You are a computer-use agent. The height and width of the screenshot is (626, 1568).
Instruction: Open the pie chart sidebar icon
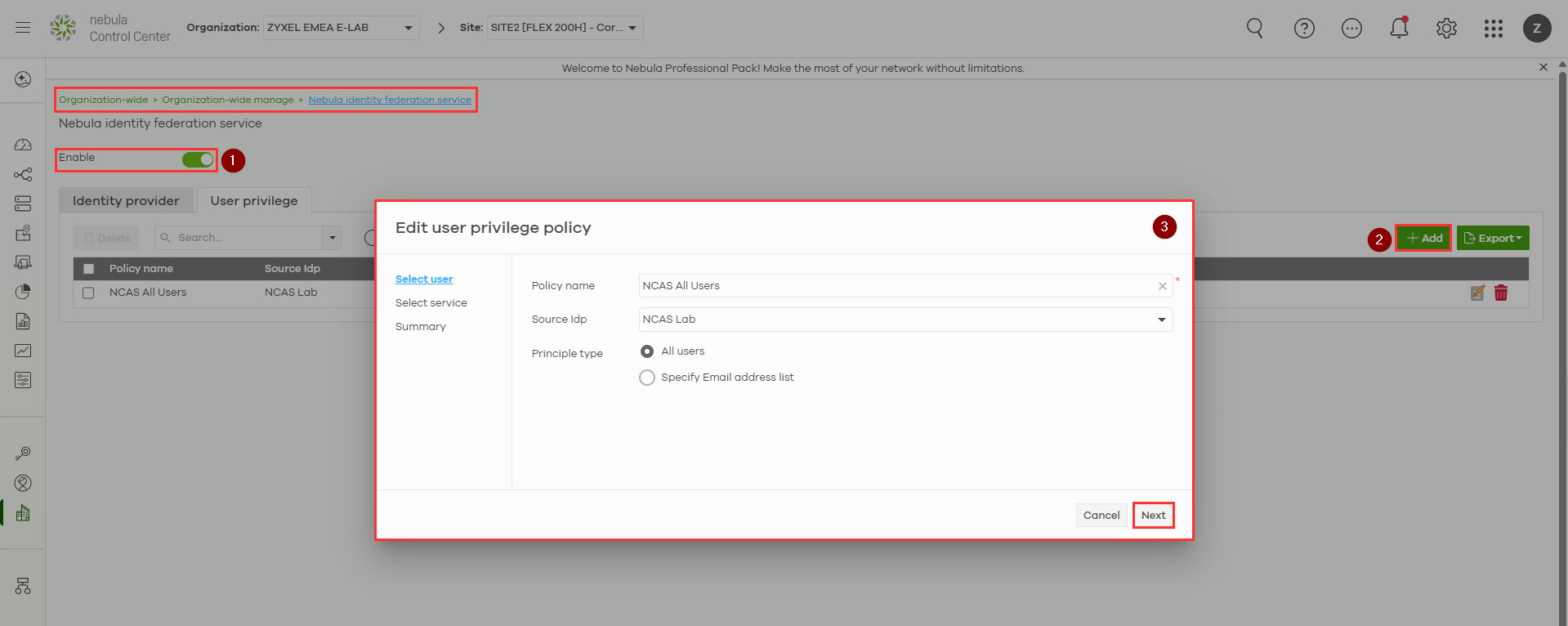click(x=23, y=292)
